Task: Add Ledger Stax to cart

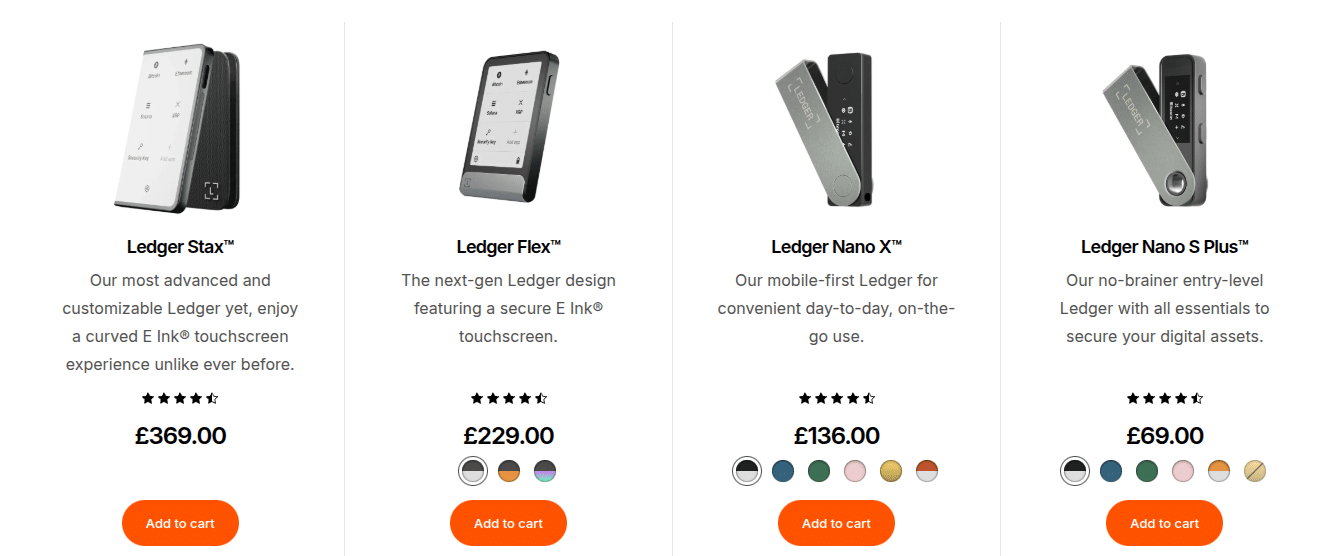Action: (x=180, y=523)
